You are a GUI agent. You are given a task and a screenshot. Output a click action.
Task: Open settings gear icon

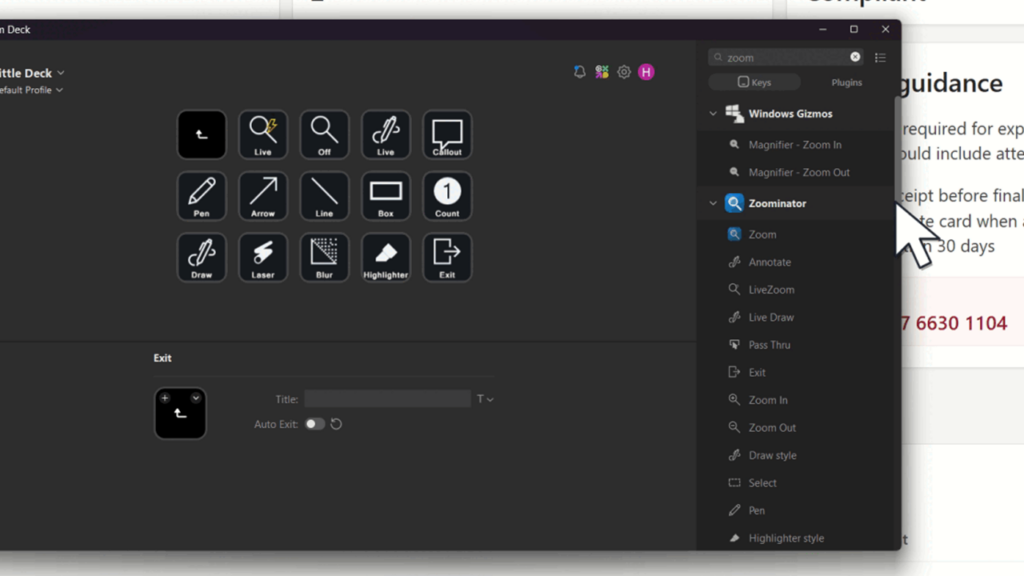(x=624, y=72)
